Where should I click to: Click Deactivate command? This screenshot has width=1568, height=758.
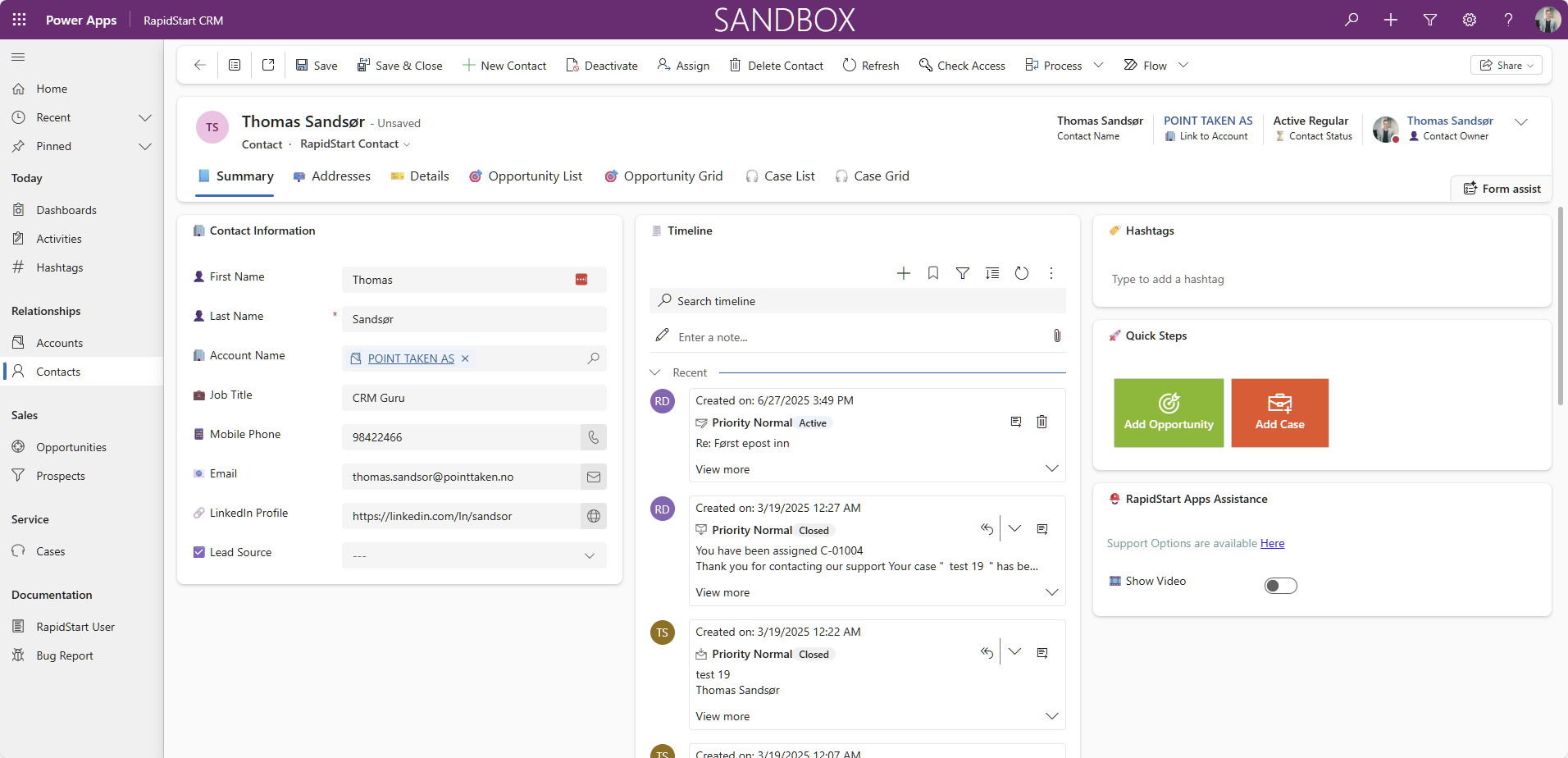click(x=602, y=66)
